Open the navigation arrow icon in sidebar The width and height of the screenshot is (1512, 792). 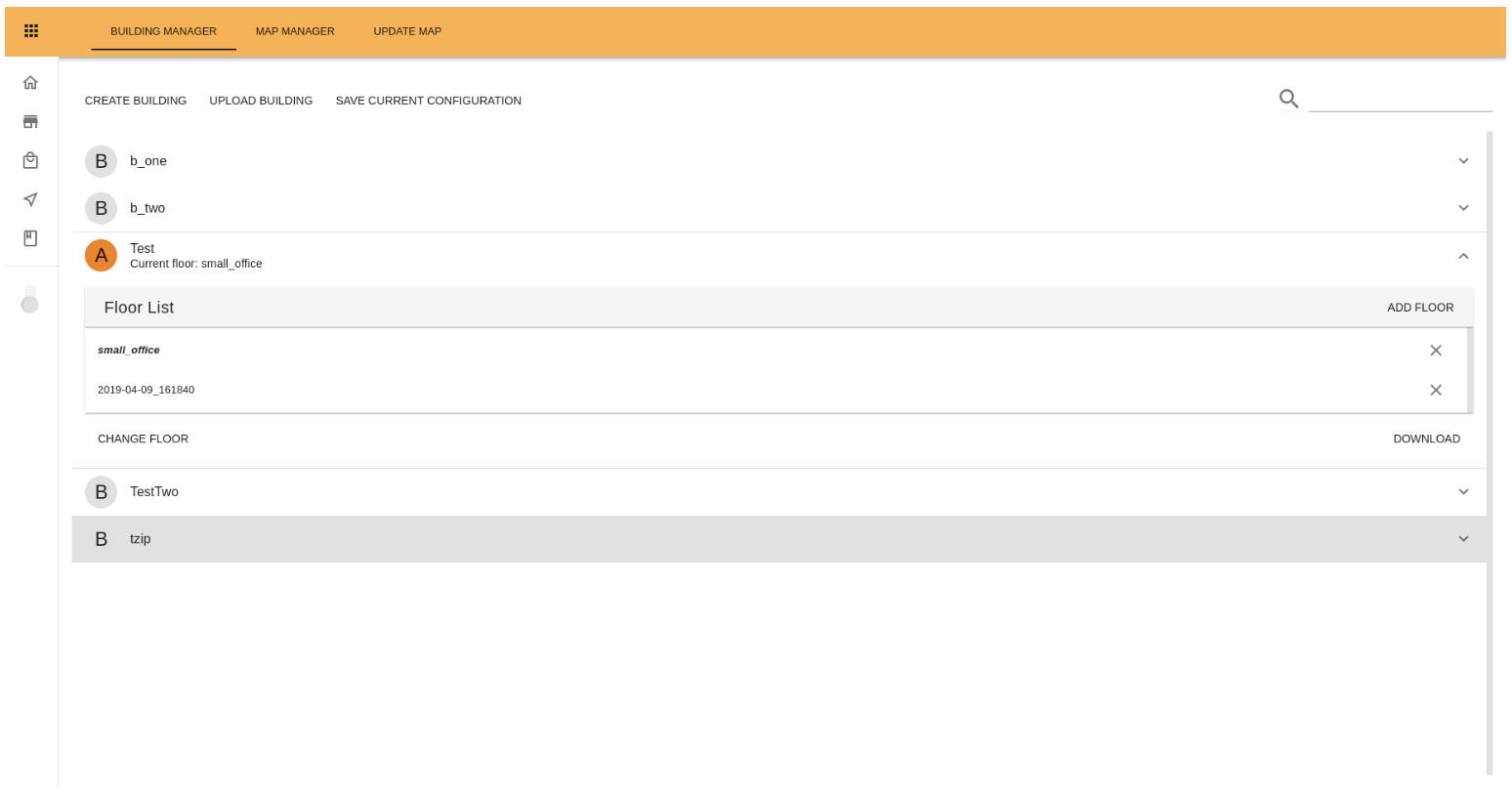(30, 199)
